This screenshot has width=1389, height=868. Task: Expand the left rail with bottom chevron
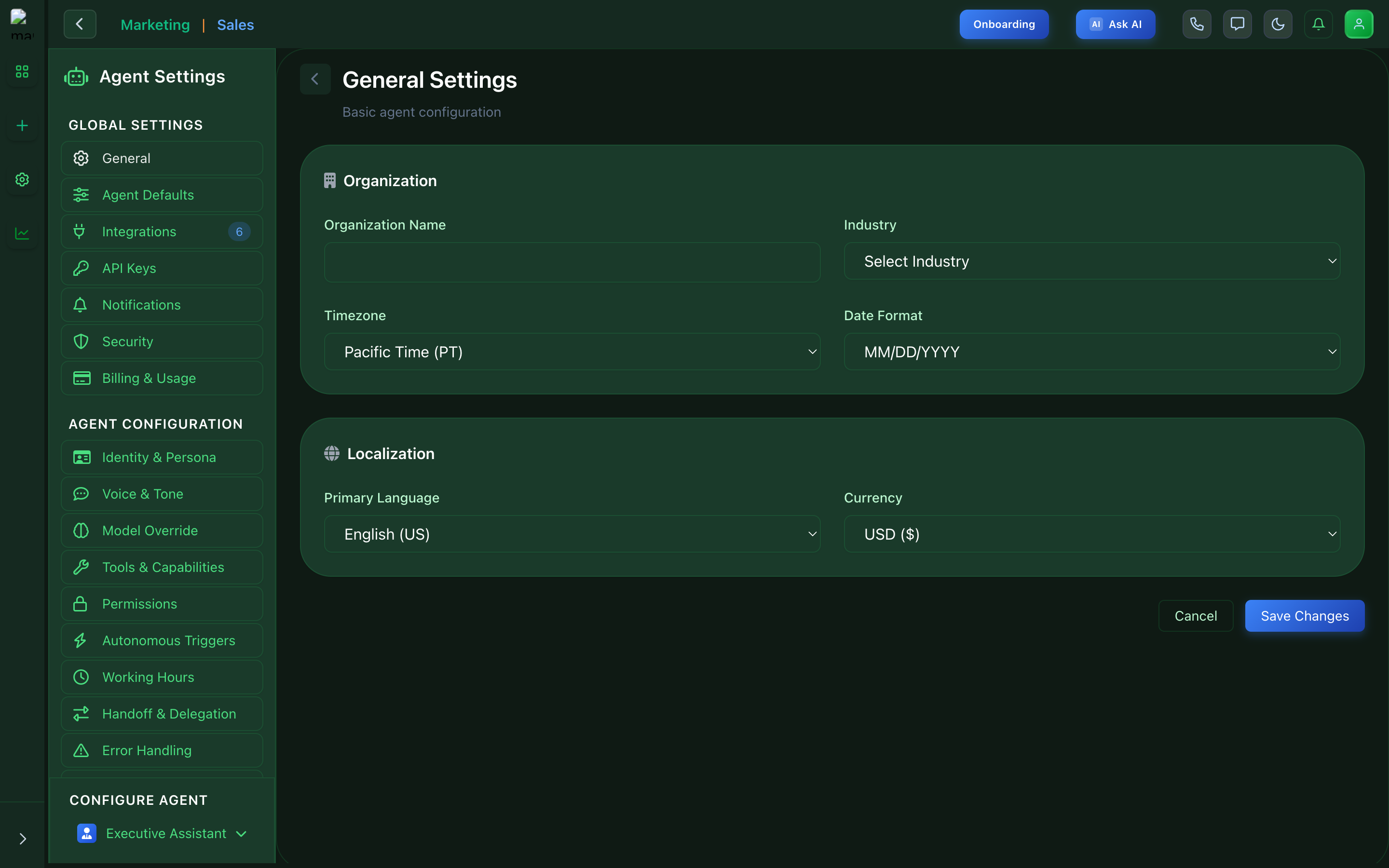[x=22, y=839]
